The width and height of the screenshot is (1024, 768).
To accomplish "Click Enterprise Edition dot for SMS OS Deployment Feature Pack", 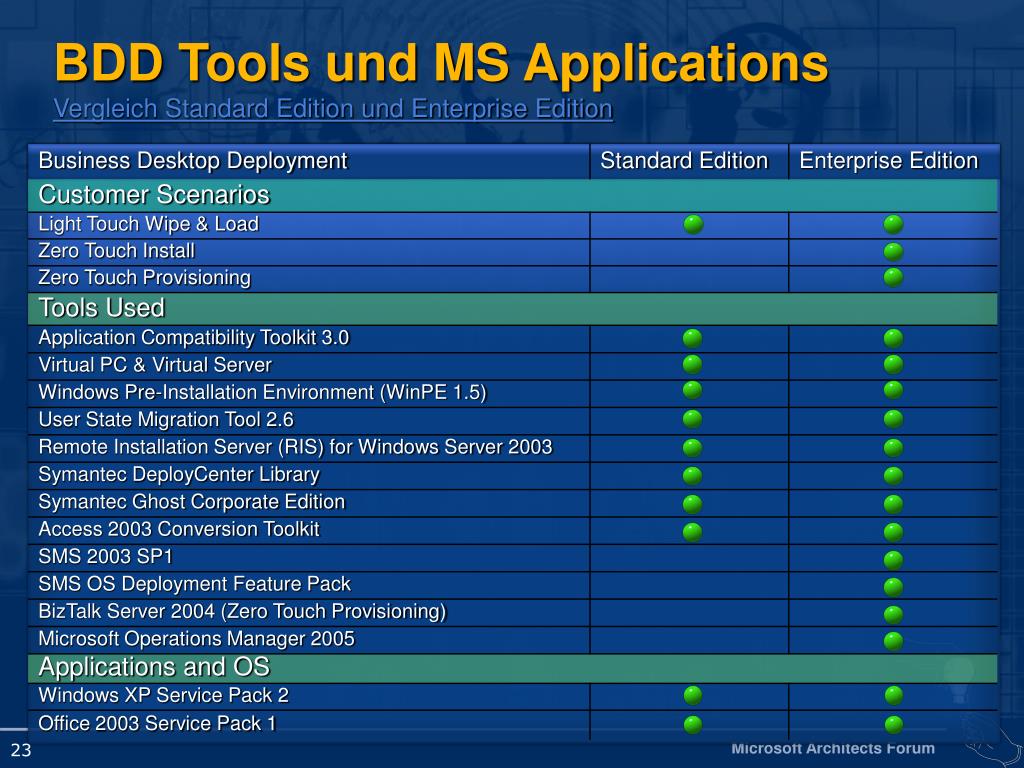I will coord(893,587).
